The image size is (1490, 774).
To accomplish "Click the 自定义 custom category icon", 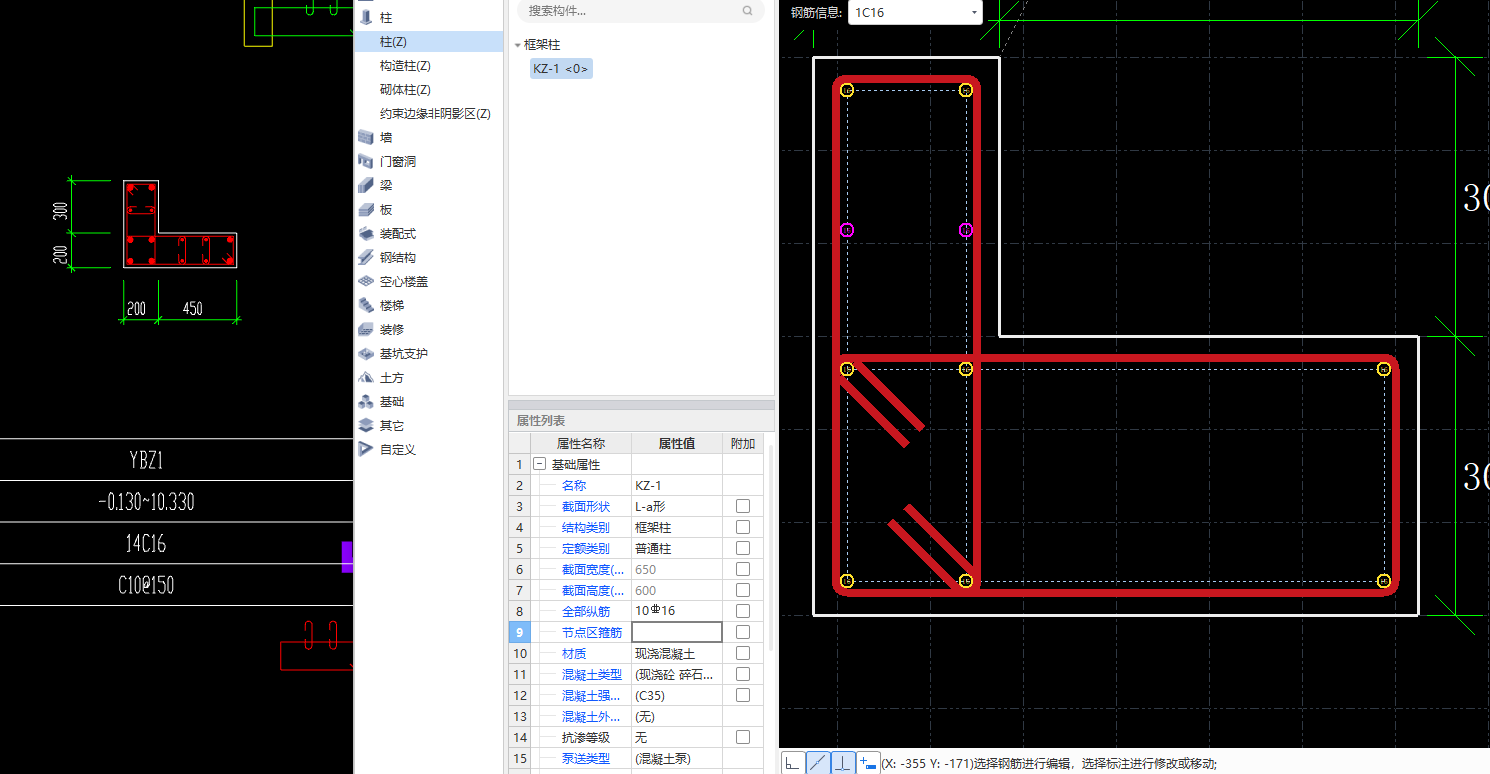I will pyautogui.click(x=365, y=449).
